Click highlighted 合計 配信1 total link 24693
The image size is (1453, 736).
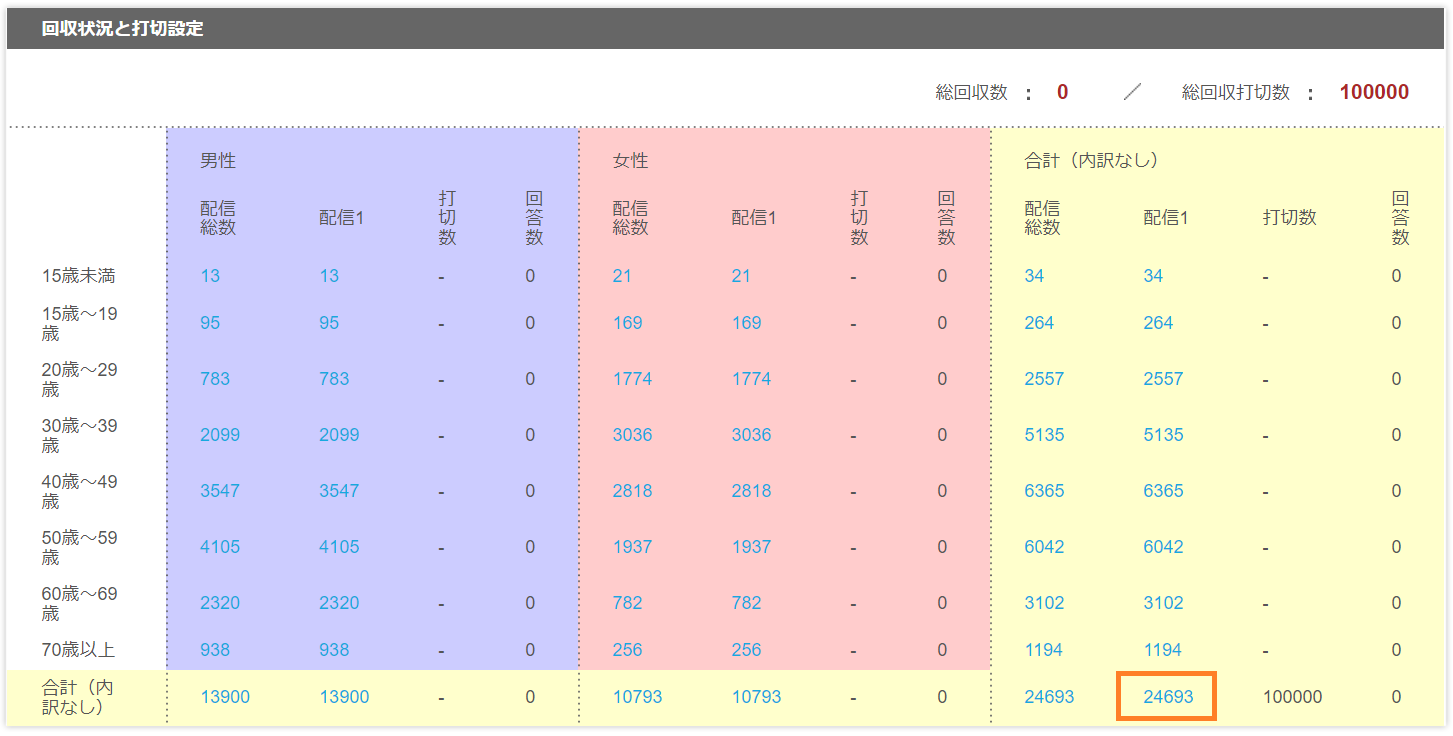pyautogui.click(x=1168, y=697)
